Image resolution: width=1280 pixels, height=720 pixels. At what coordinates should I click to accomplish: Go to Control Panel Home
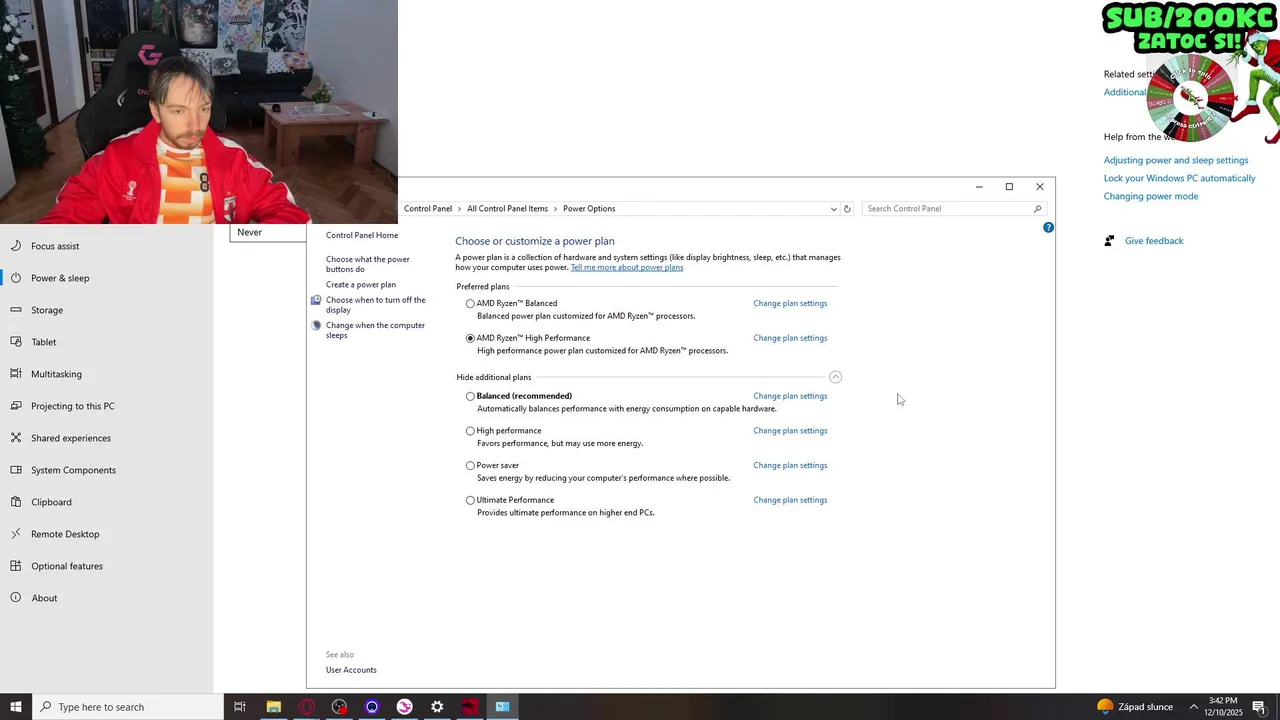362,235
